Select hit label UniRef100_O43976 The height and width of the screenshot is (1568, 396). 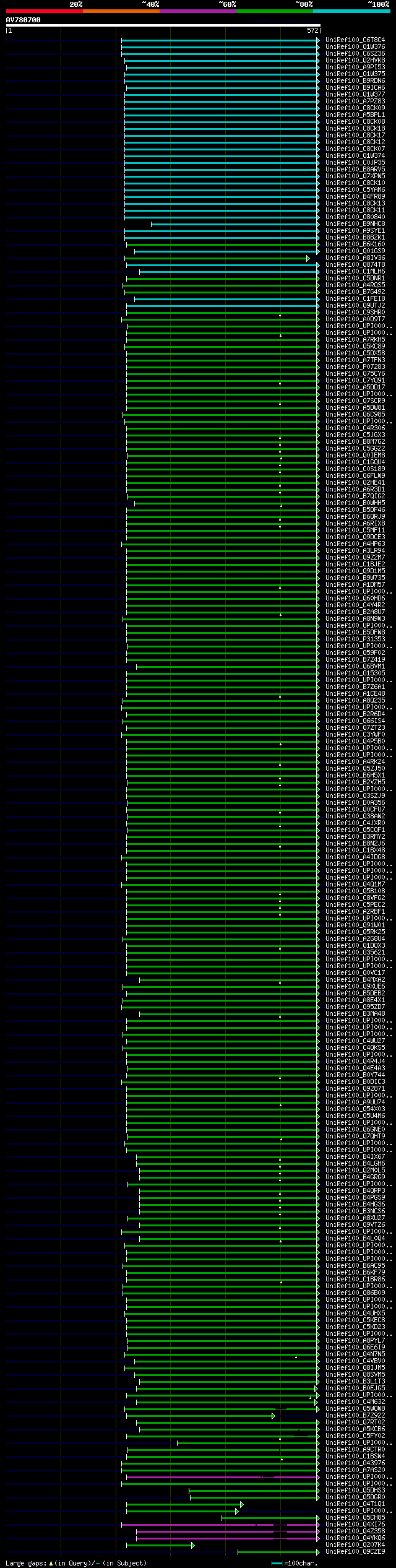pyautogui.click(x=355, y=1463)
